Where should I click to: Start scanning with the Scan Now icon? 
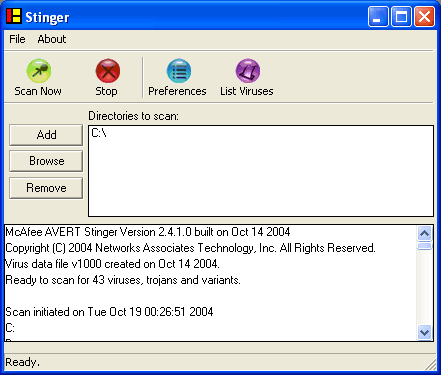click(x=39, y=71)
